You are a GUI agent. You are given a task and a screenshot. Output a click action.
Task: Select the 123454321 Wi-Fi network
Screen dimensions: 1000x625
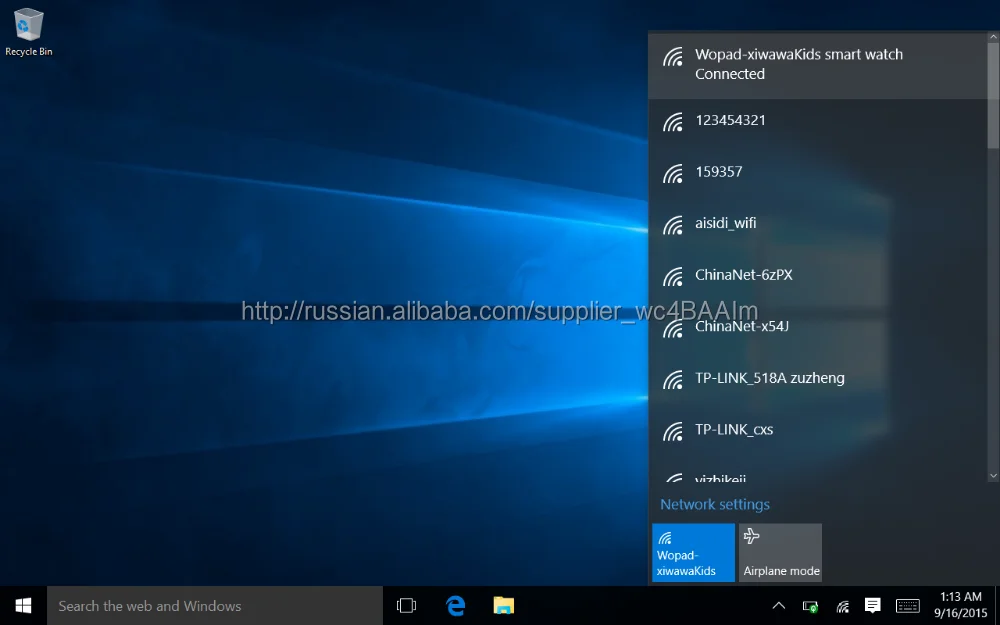(818, 121)
